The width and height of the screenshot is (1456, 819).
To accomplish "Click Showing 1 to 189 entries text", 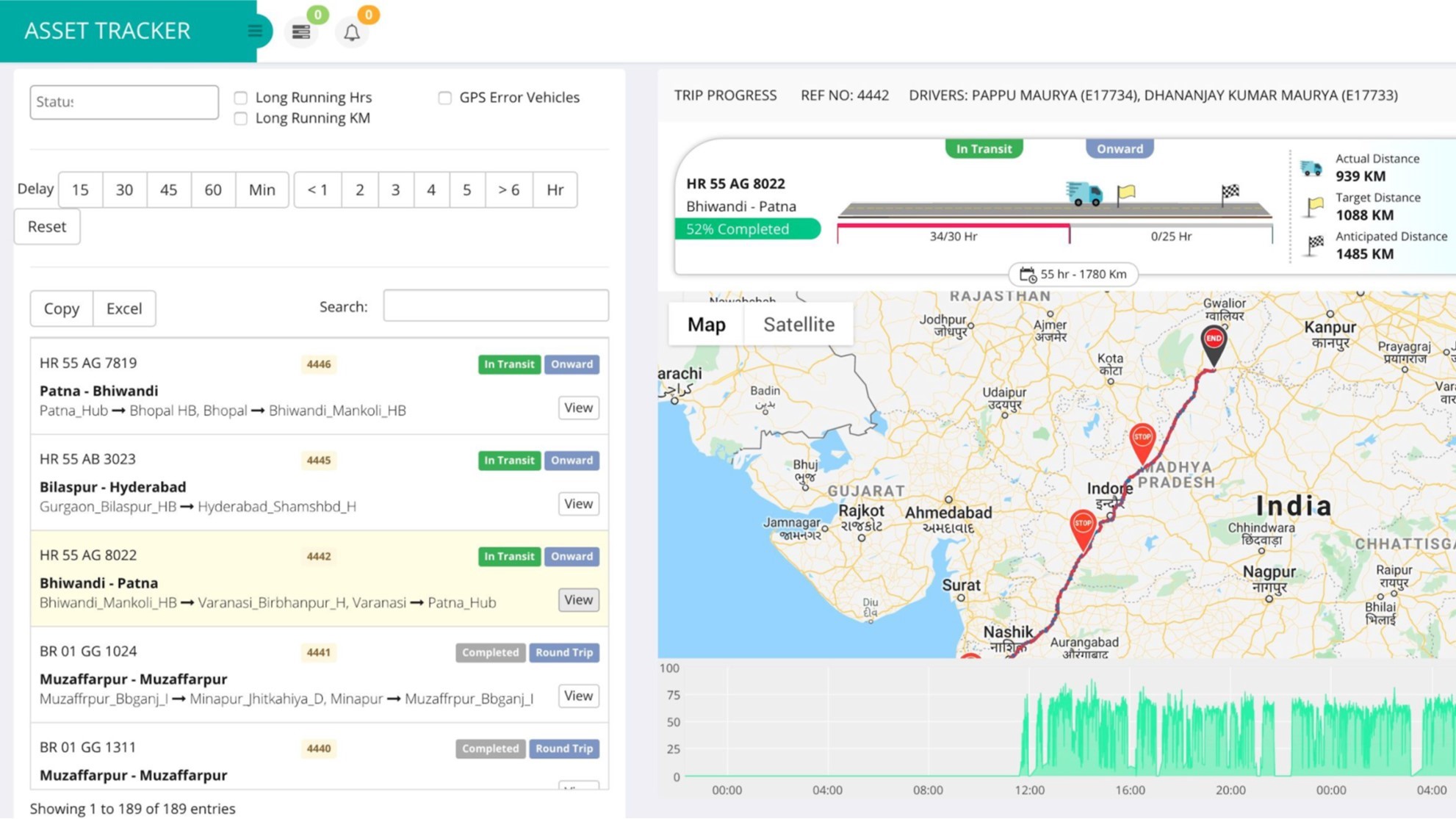I will 133,809.
